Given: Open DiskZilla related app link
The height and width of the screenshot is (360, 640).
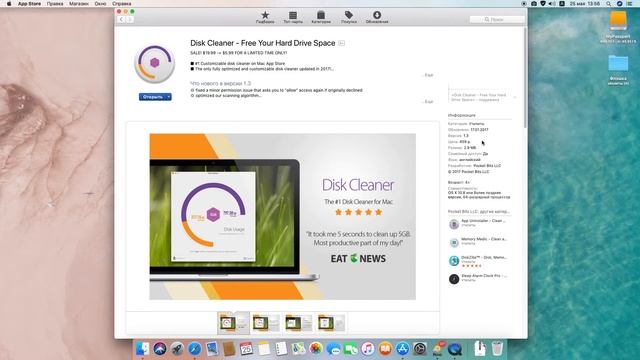Looking at the screenshot, I should [x=484, y=258].
